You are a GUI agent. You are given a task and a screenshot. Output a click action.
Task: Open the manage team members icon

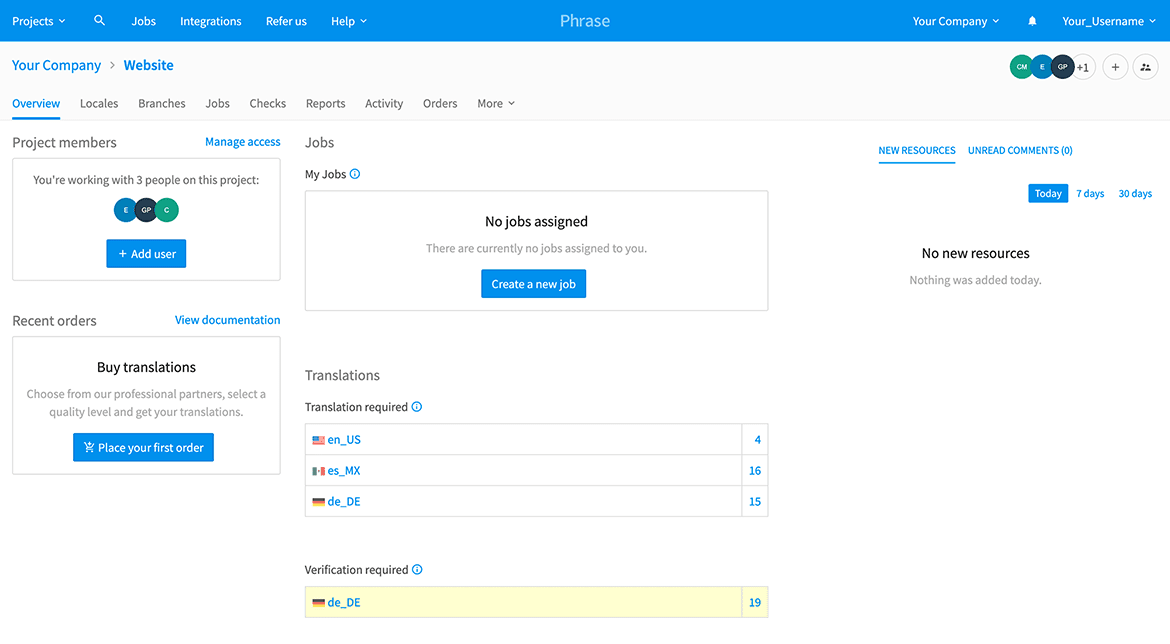pos(1145,67)
